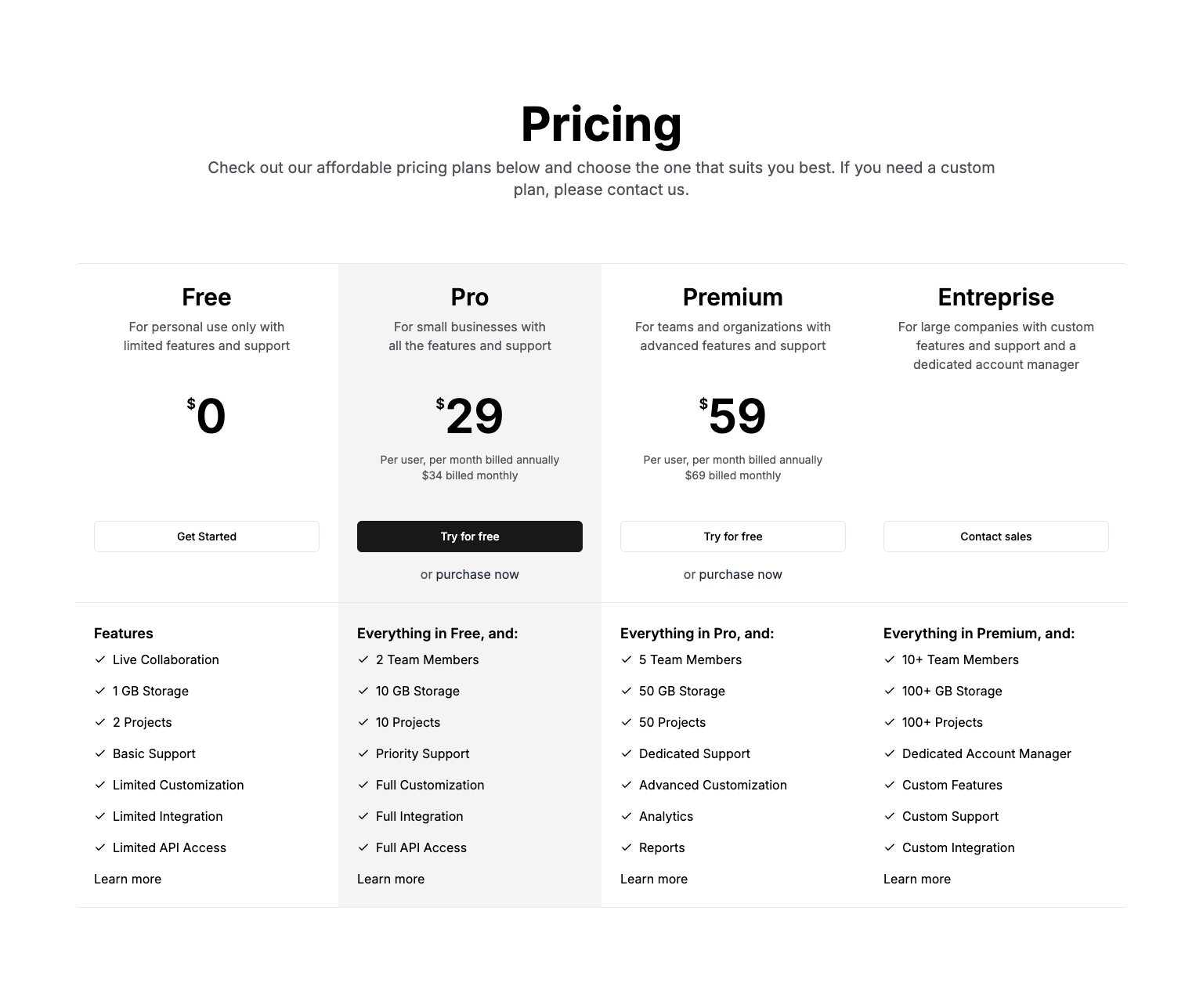
Task: Open Learn more in the Premium column
Action: [654, 879]
